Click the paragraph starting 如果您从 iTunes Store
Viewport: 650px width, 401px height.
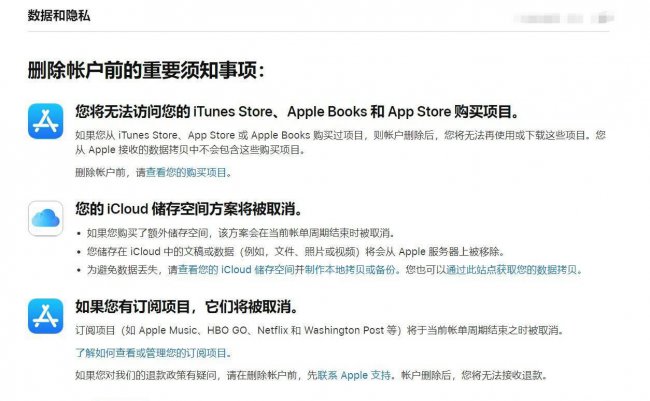click(340, 142)
